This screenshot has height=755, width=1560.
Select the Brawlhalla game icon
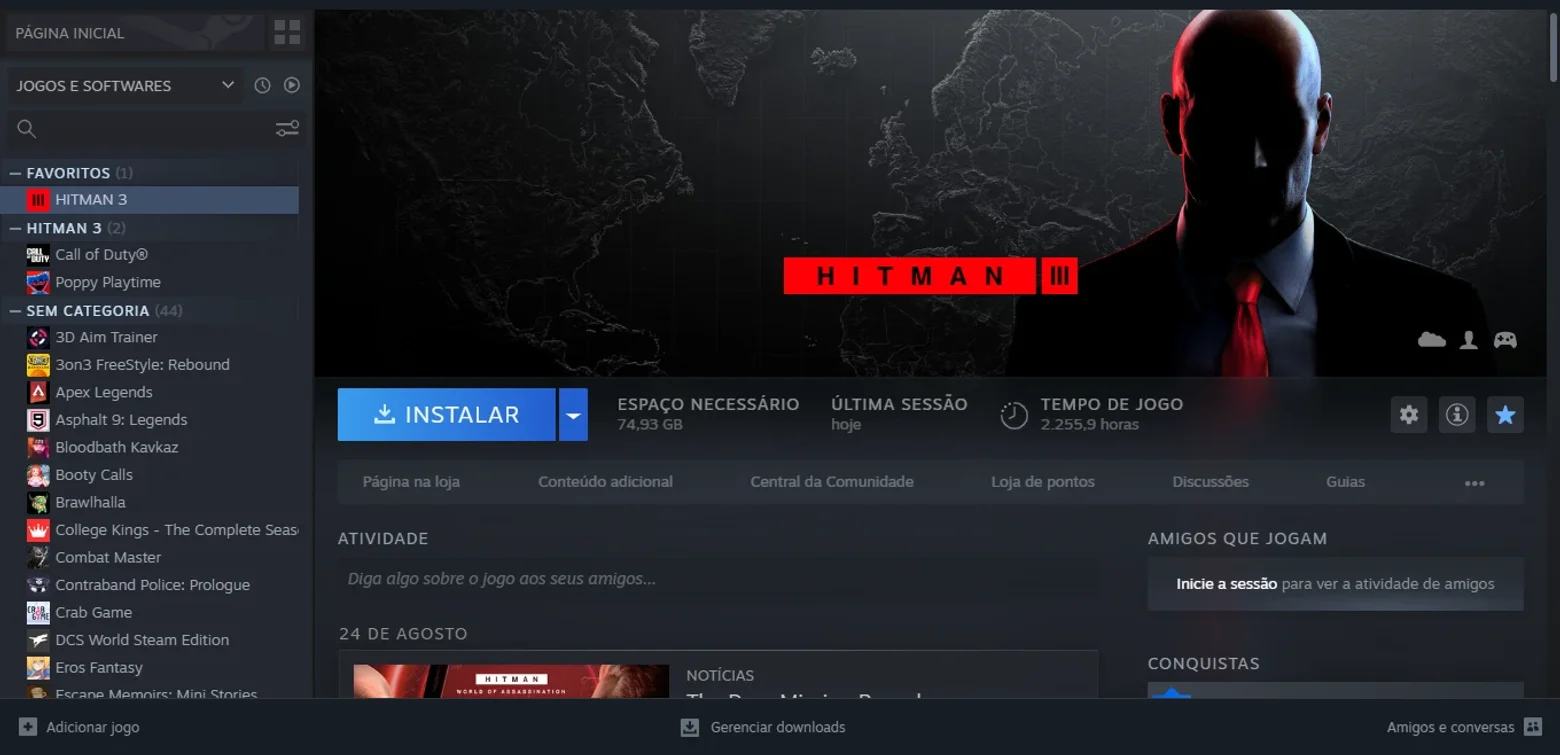pyautogui.click(x=38, y=502)
